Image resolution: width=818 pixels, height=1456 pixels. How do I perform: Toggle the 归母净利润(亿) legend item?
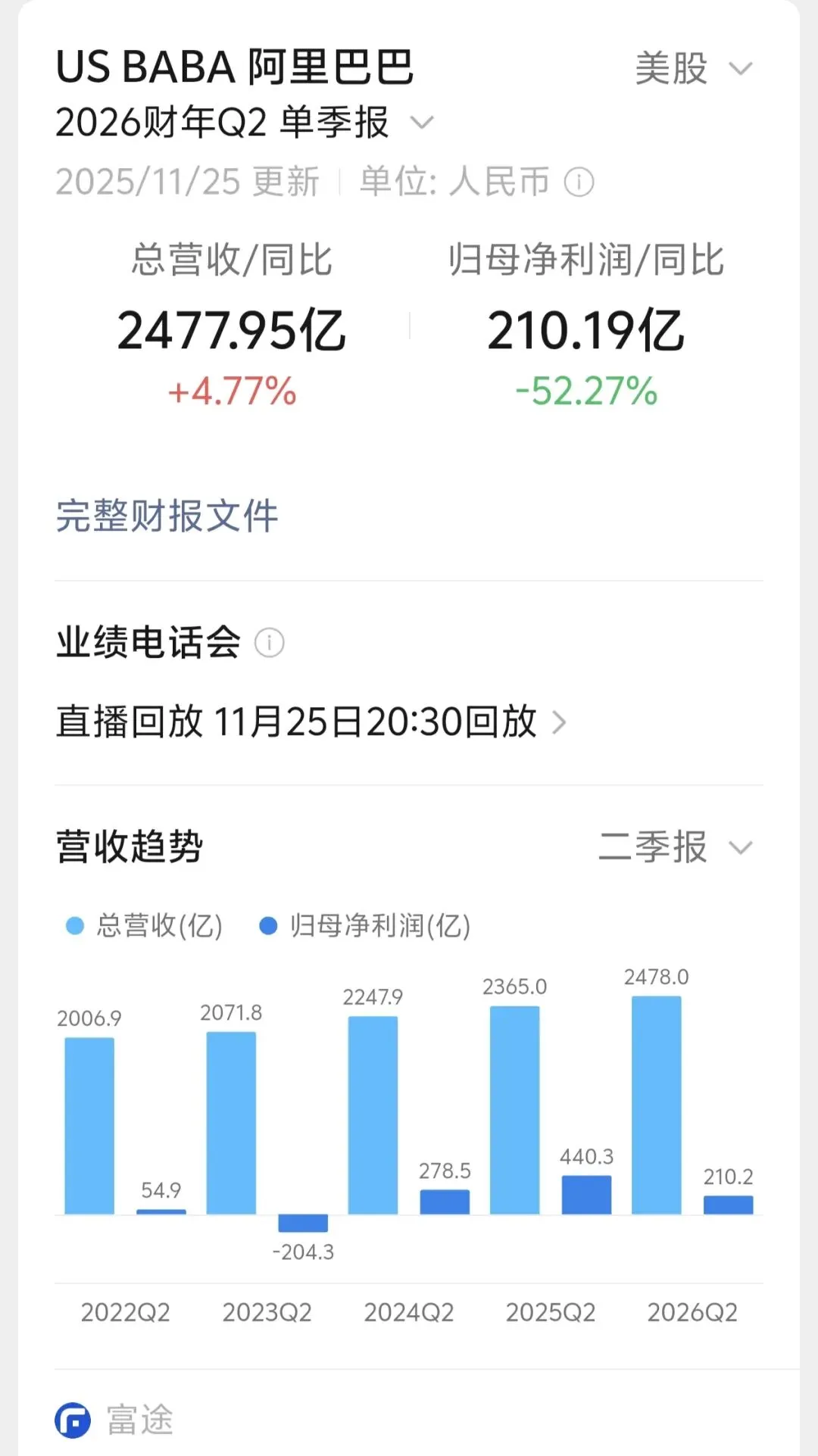365,925
